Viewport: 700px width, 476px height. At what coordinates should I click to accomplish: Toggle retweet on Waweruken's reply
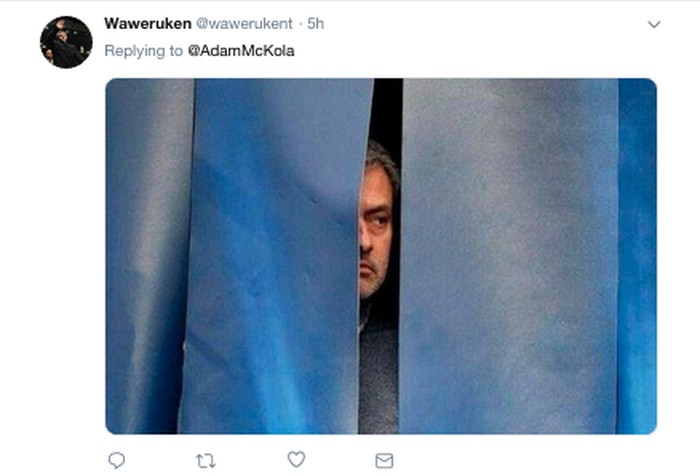click(x=206, y=461)
